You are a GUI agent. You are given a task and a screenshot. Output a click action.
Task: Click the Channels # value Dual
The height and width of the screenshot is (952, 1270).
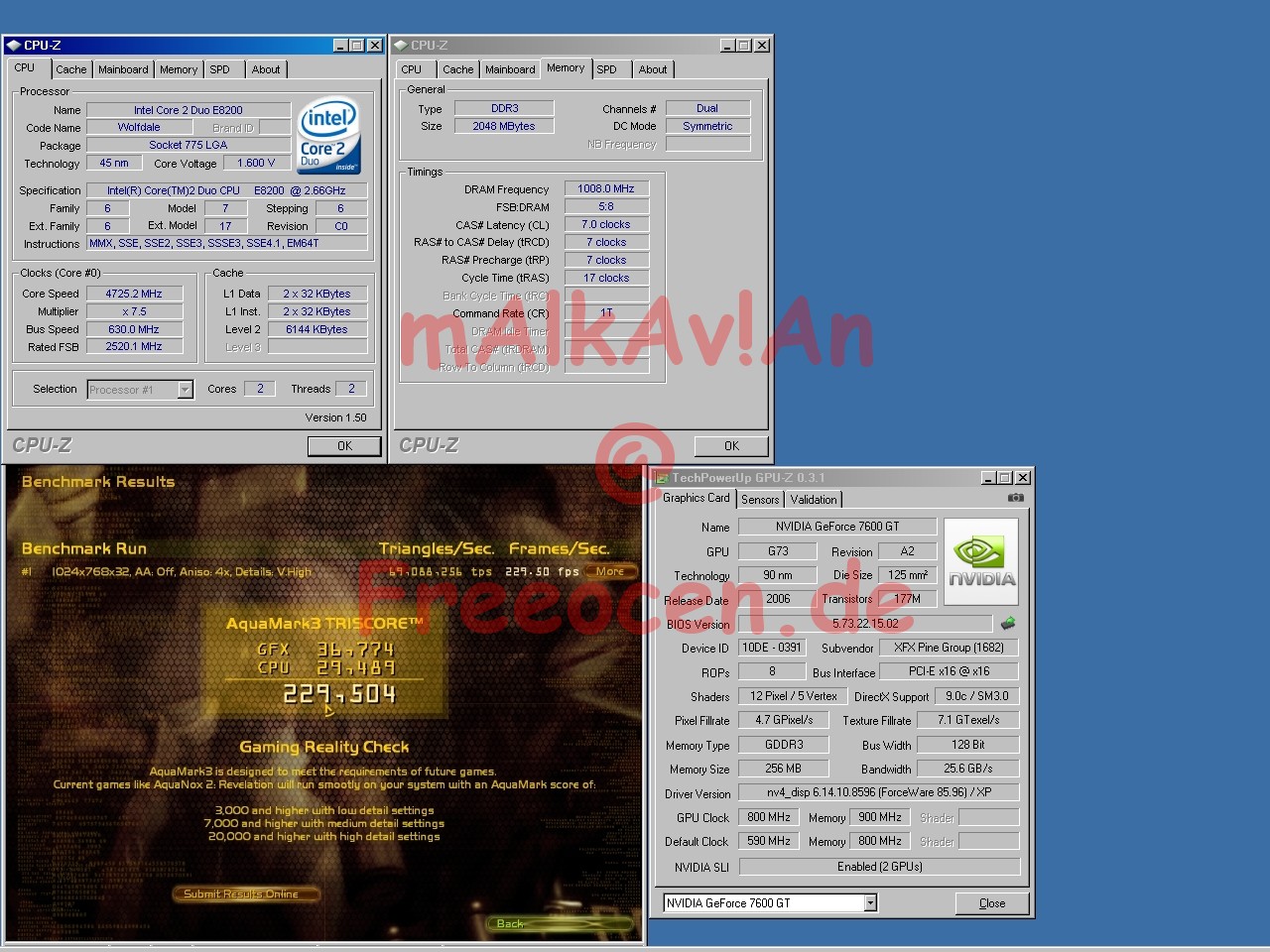[x=707, y=109]
